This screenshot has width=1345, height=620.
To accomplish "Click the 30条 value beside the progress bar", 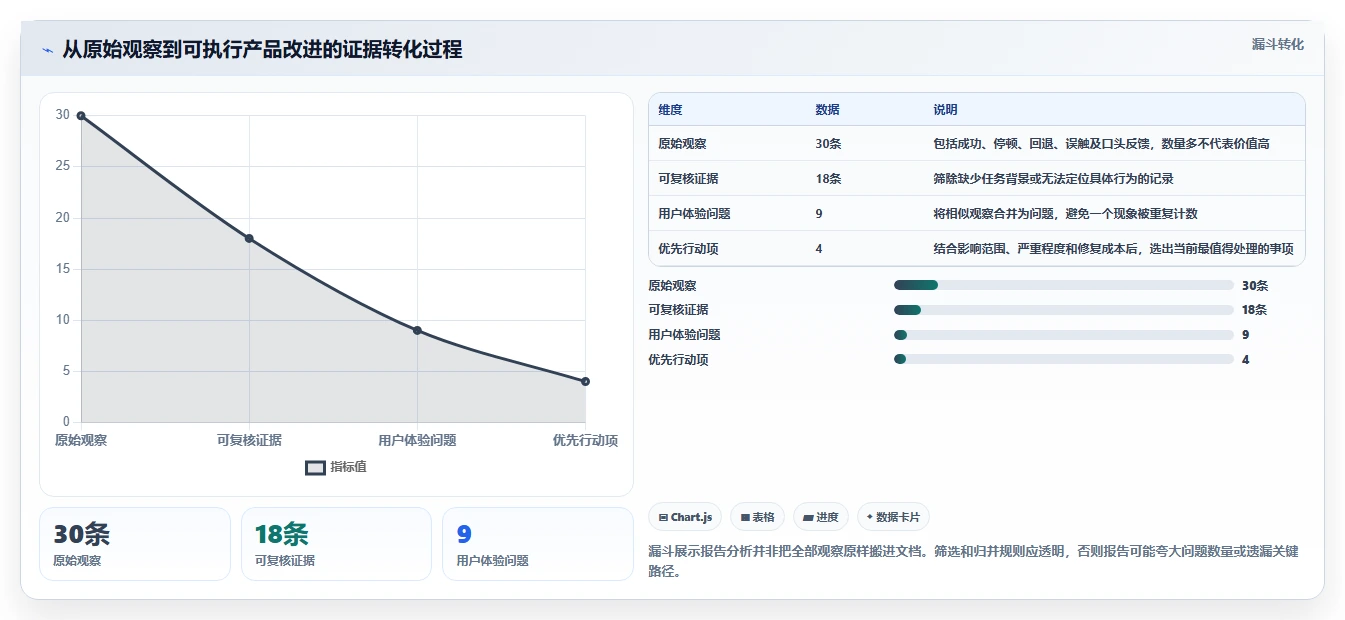I will 1254,285.
